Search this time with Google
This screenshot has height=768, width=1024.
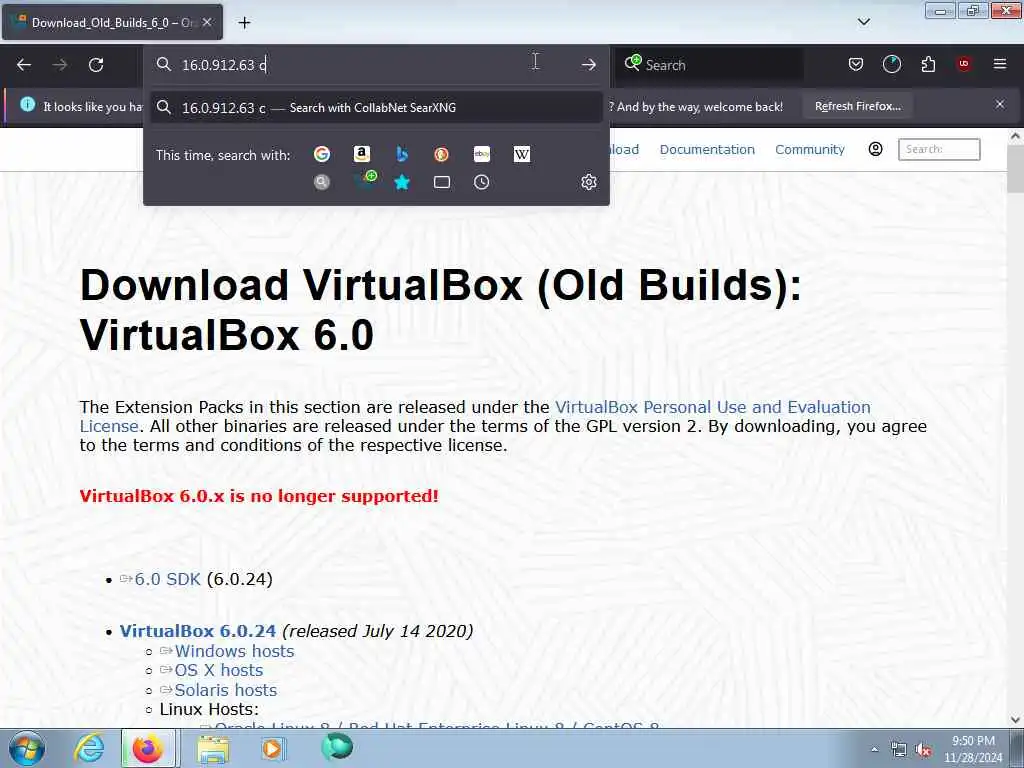pyautogui.click(x=321, y=154)
